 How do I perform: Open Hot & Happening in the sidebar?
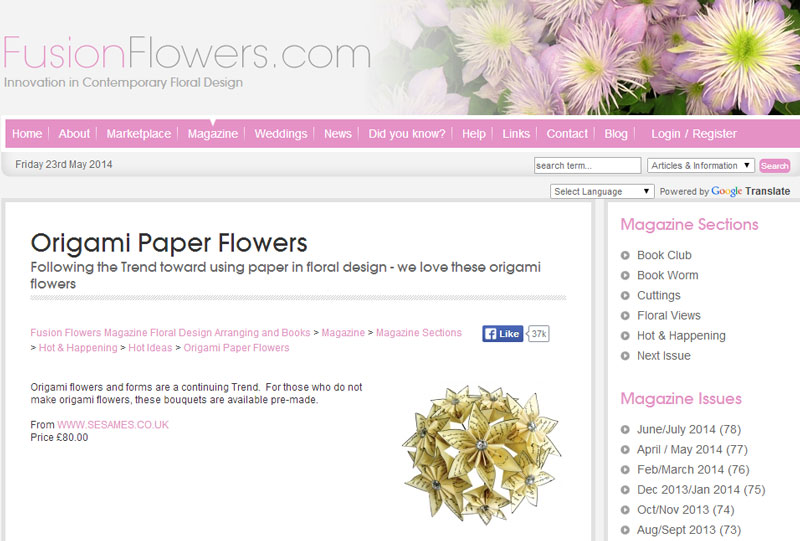click(x=681, y=336)
